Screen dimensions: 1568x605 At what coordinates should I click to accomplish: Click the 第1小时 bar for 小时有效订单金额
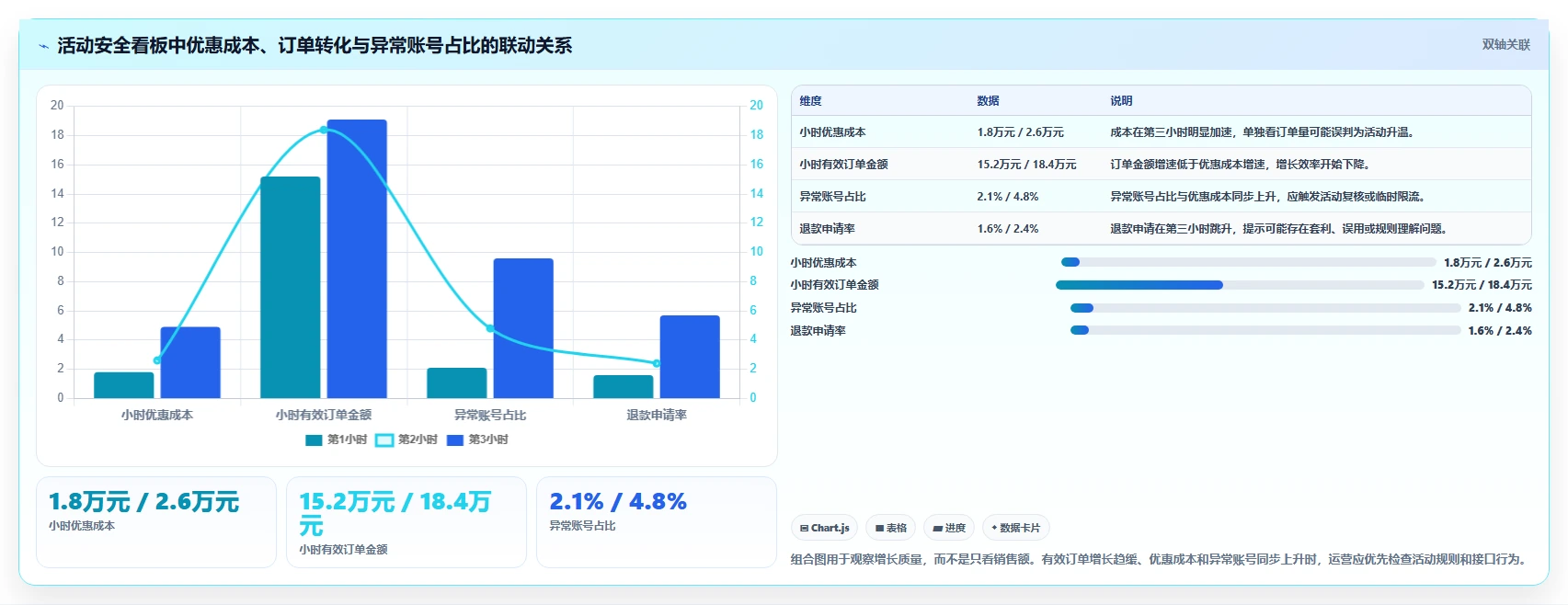pyautogui.click(x=291, y=288)
